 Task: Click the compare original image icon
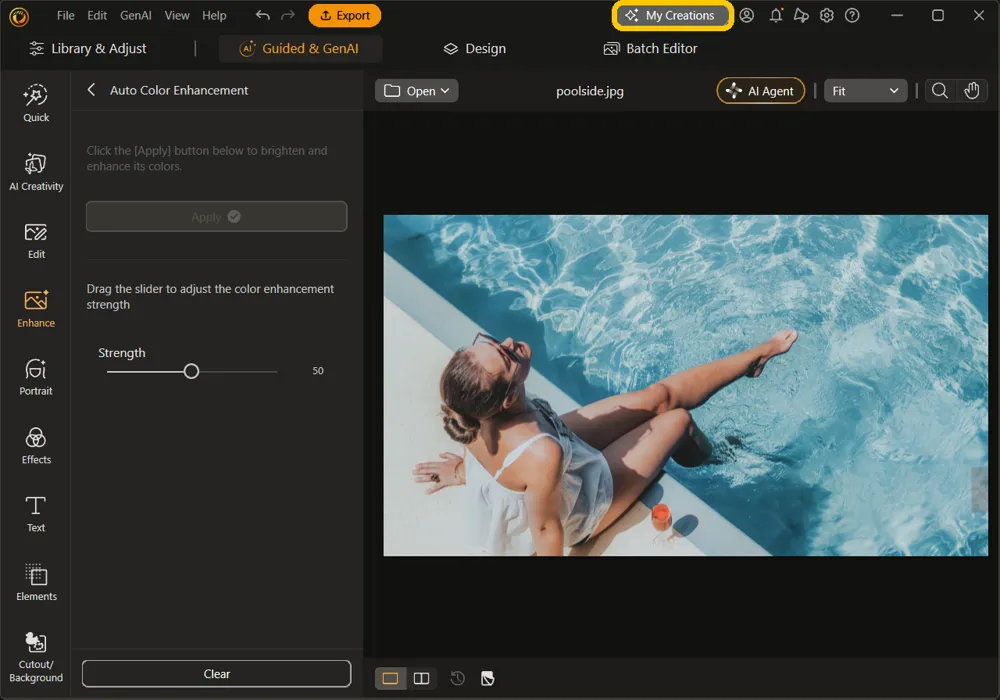(x=487, y=678)
